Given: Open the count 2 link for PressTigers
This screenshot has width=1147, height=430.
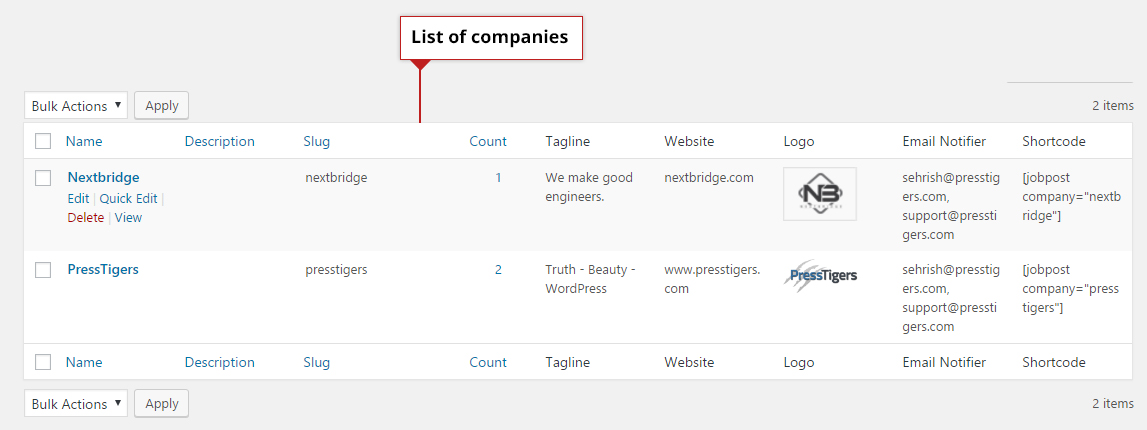Looking at the screenshot, I should [498, 269].
